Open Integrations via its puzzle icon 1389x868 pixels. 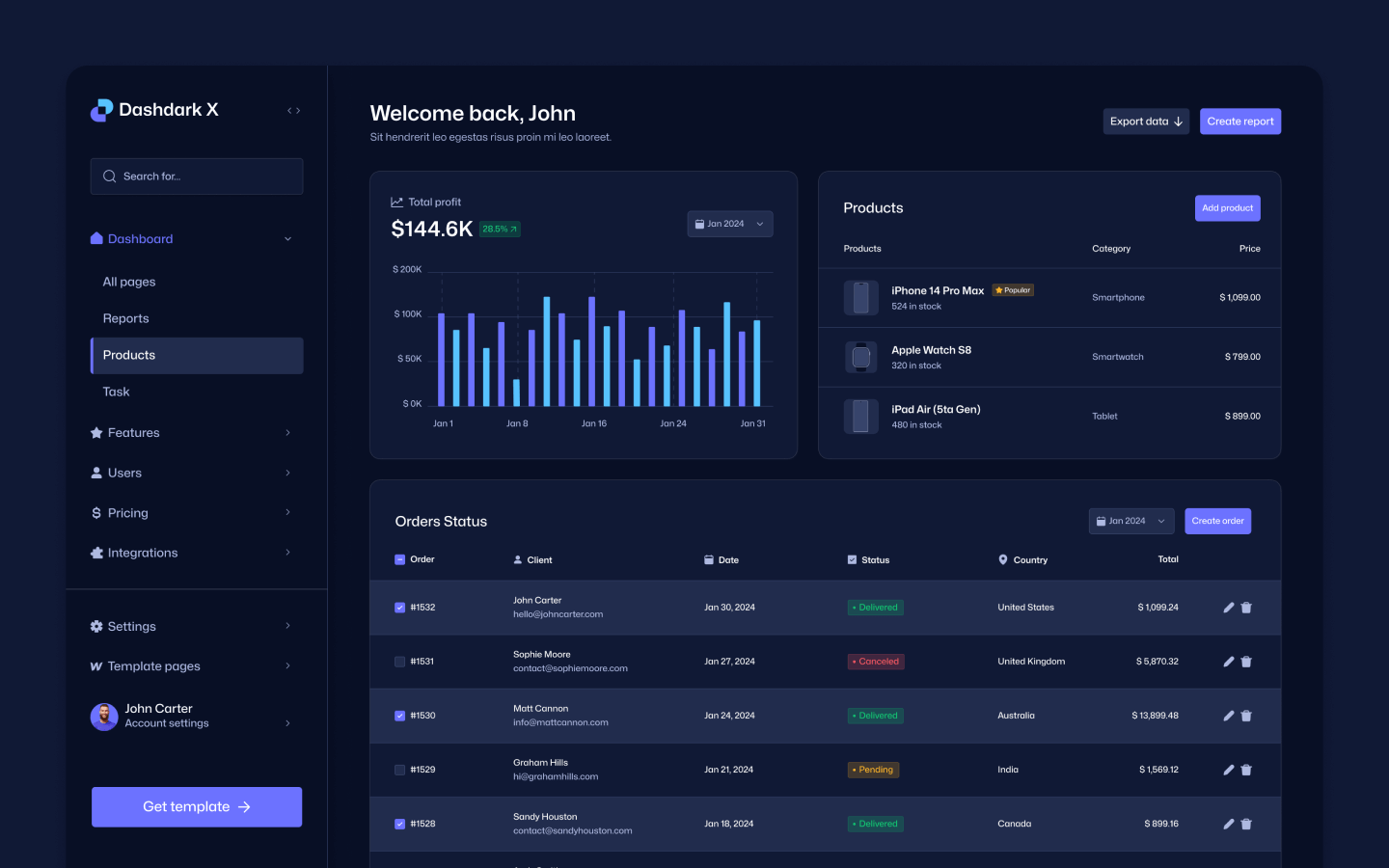coord(95,552)
